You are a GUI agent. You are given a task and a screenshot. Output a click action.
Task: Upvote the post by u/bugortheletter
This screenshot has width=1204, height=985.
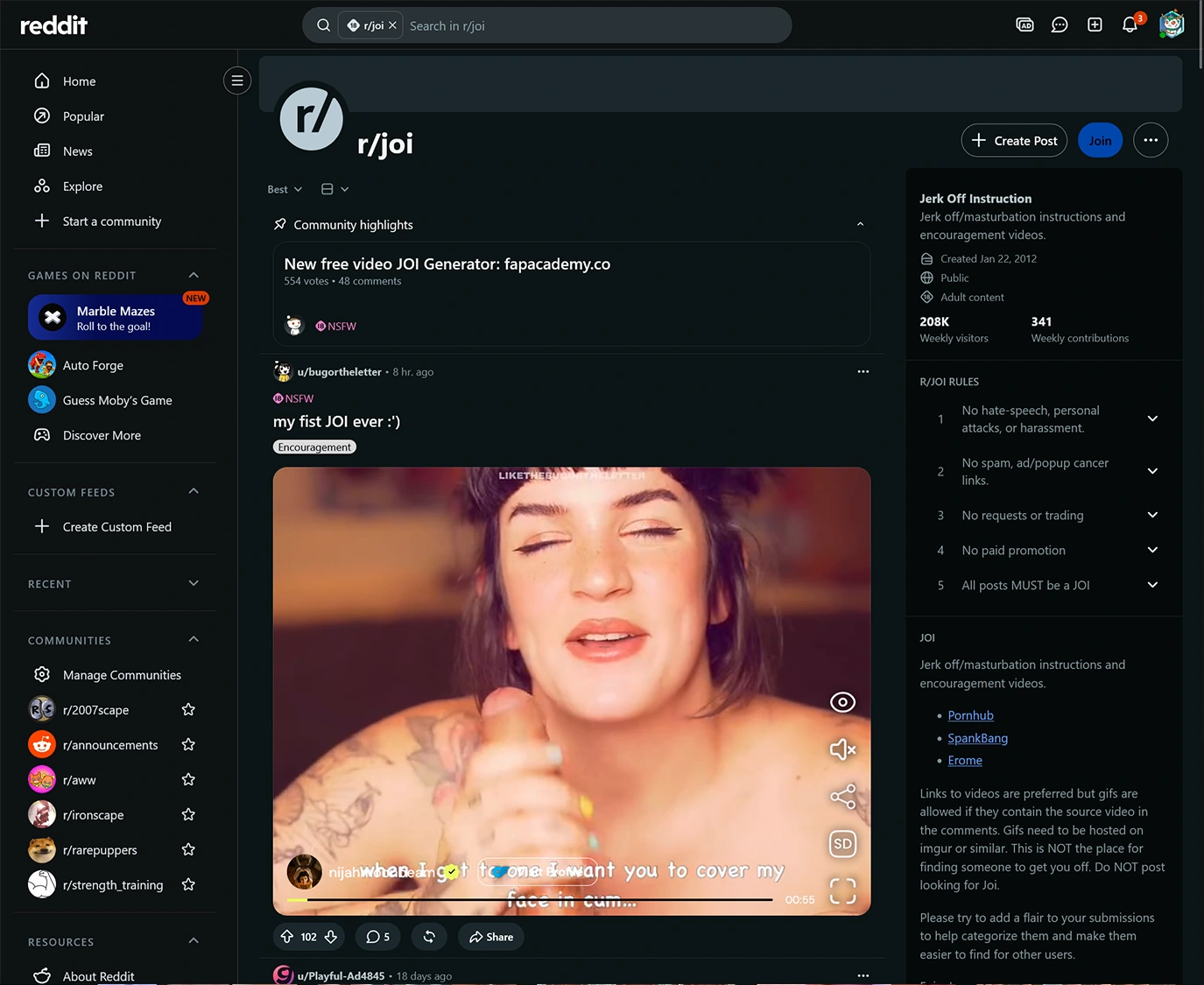coord(287,937)
